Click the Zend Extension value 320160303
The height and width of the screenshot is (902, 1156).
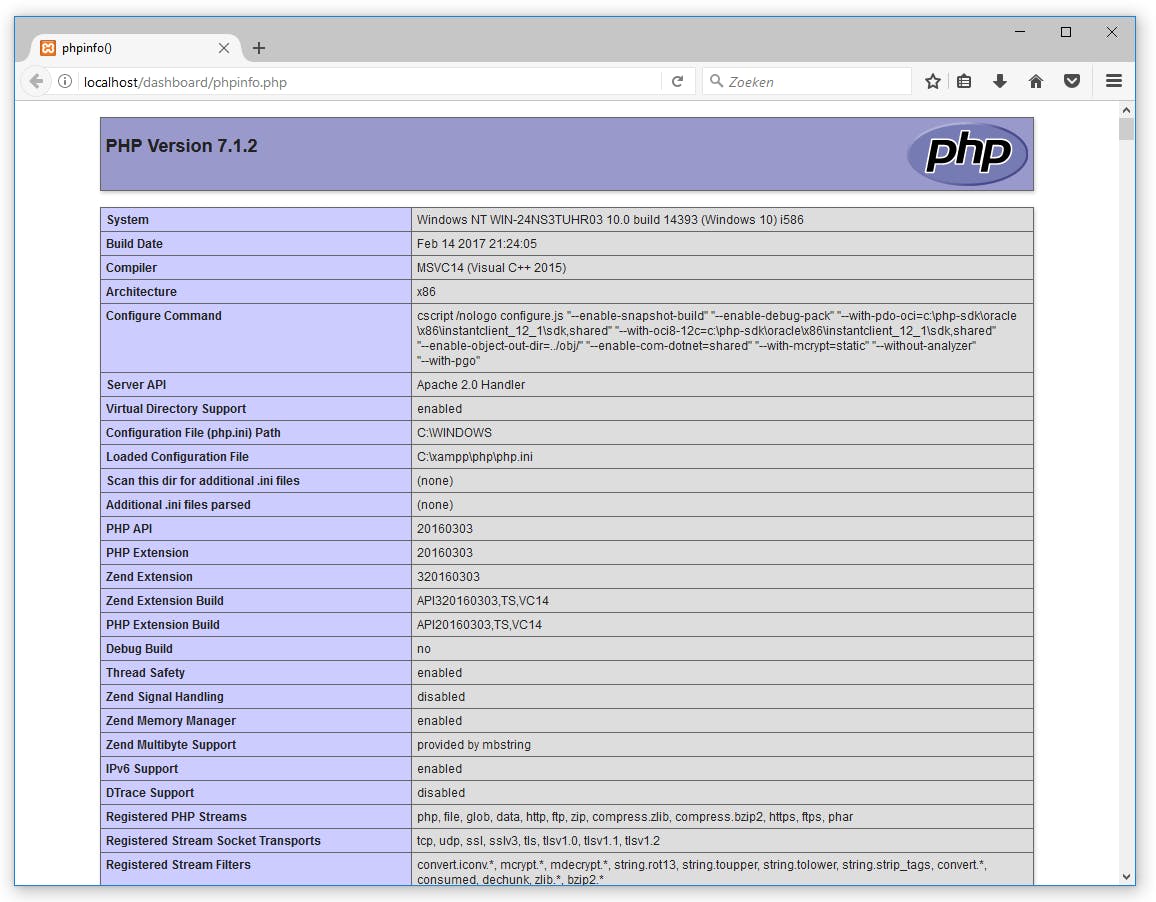pyautogui.click(x=448, y=577)
